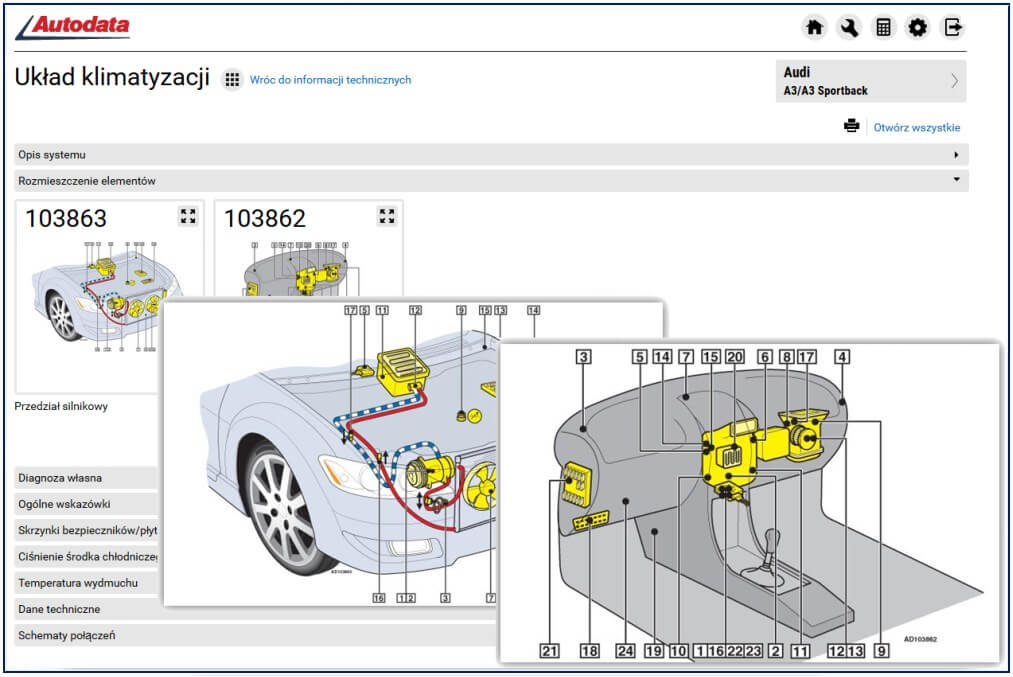Open the wrench tools icon

(x=849, y=27)
